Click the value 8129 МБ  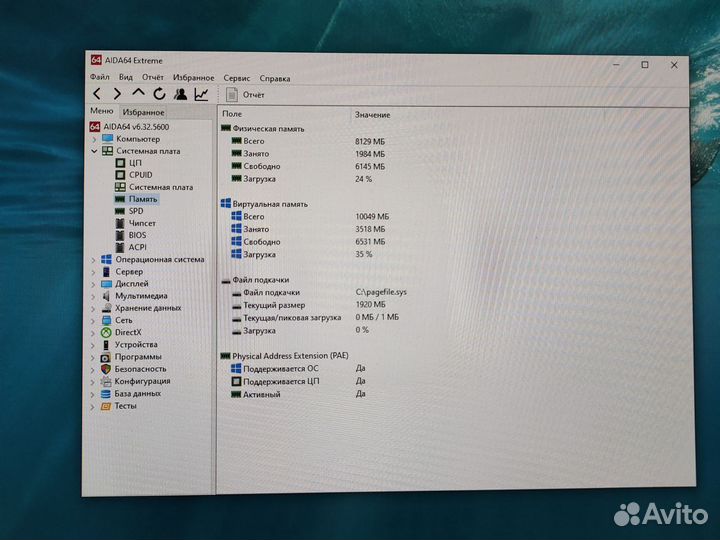point(370,141)
